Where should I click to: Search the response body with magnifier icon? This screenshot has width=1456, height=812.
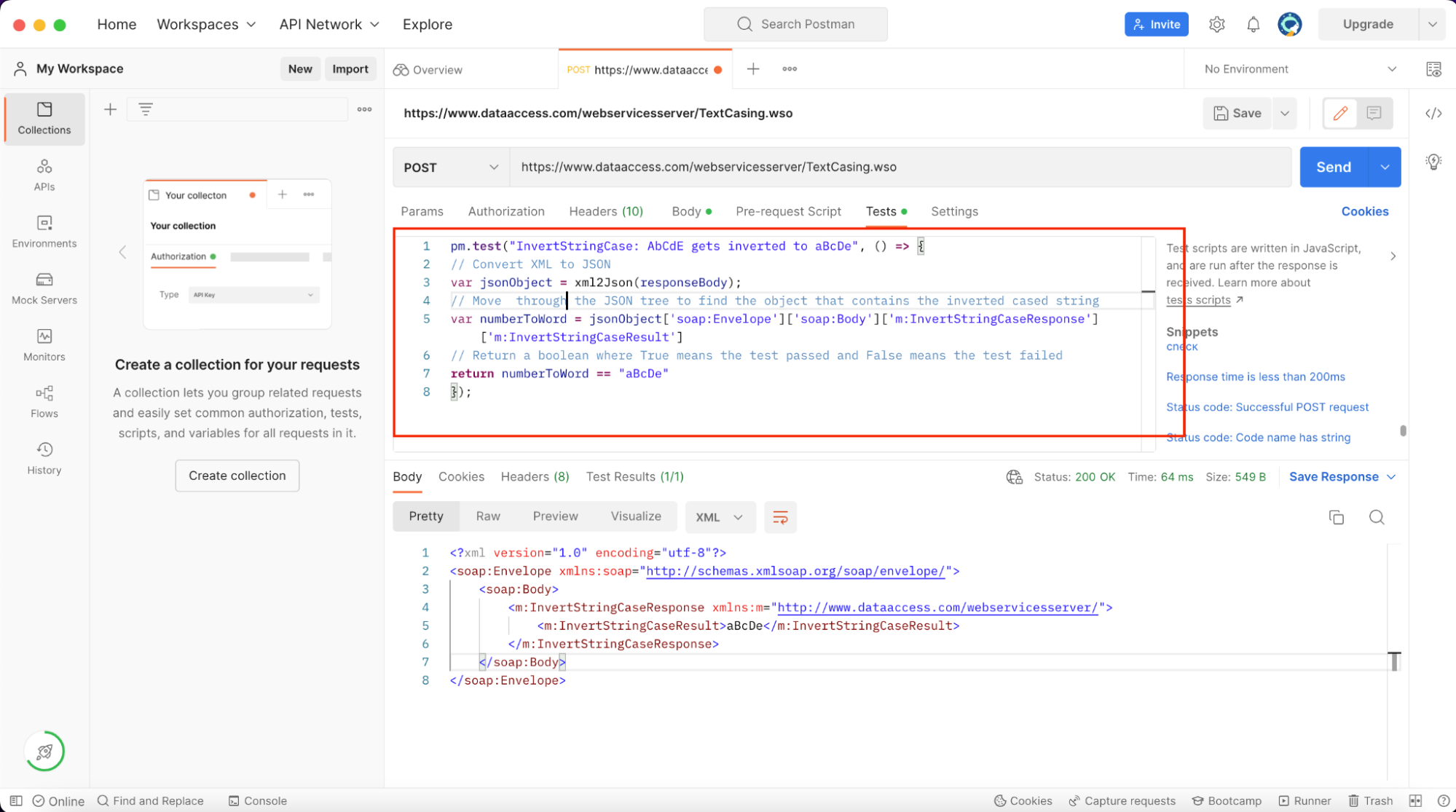pyautogui.click(x=1376, y=517)
